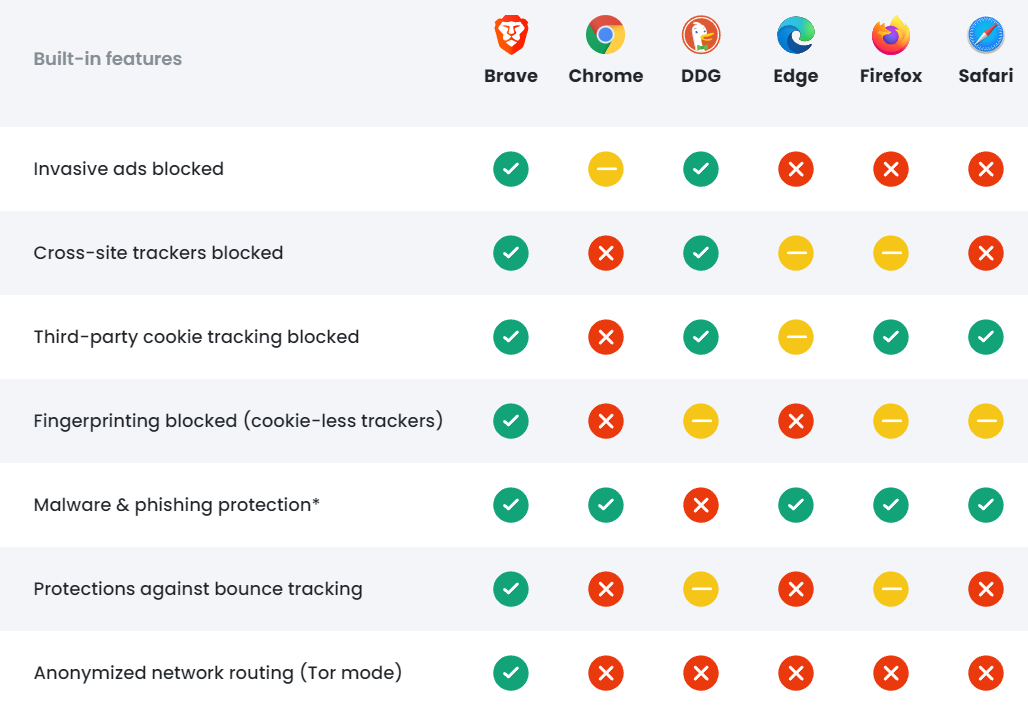The height and width of the screenshot is (708, 1028).
Task: Click Edge's red X for fingerprinting blocked
Action: tap(796, 421)
